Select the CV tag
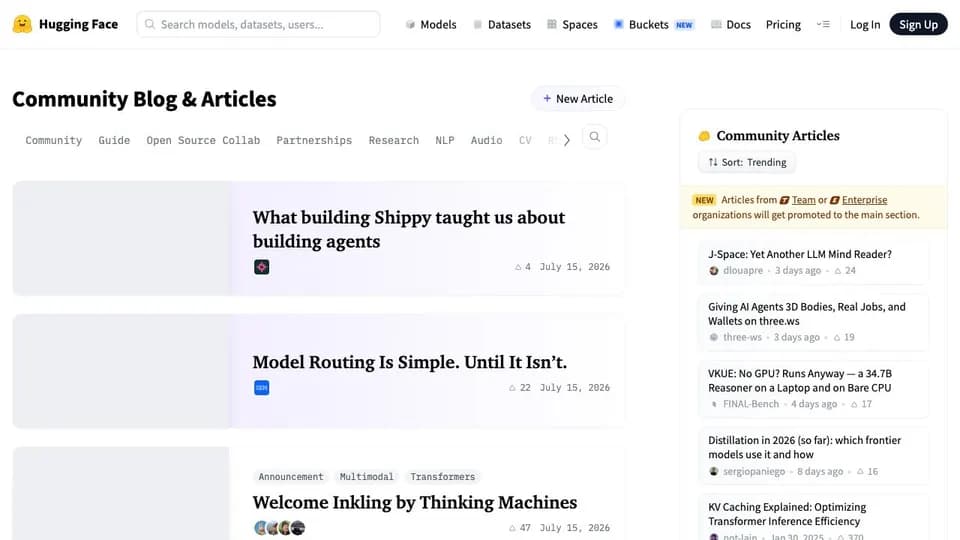Screen dimensions: 960x540 click(525, 140)
